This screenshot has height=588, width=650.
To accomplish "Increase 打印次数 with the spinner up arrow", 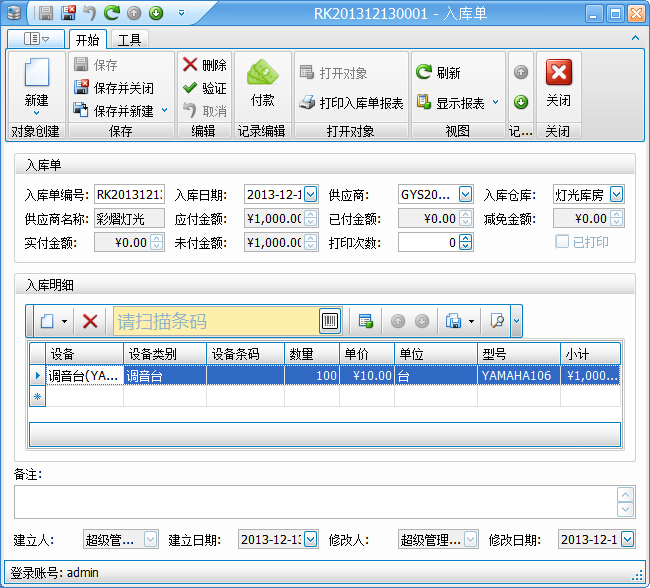I will (x=465, y=238).
